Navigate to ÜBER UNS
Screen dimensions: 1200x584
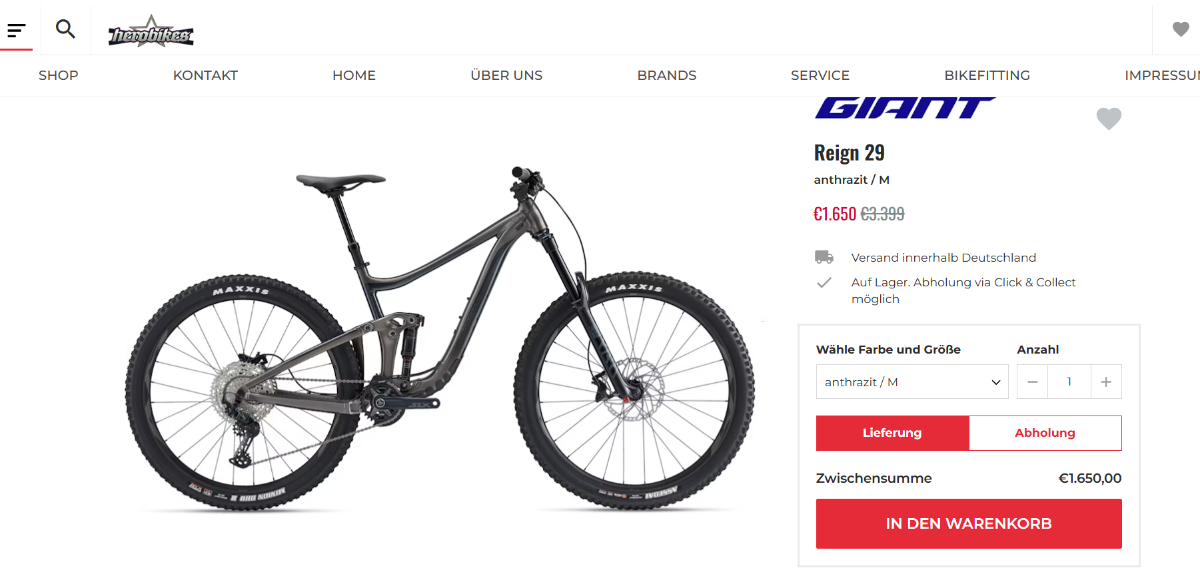(x=507, y=75)
